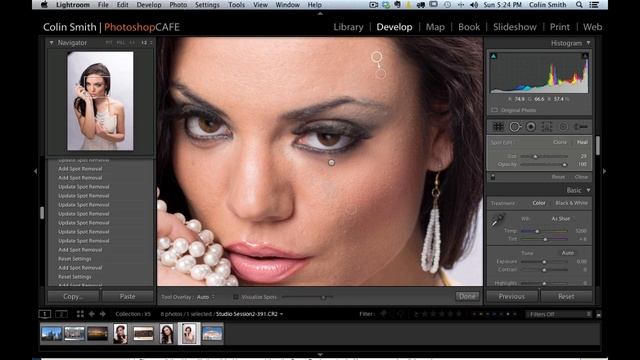Viewport: 640px width, 360px height.
Task: Toggle the Original Photo checkbox
Action: [x=494, y=110]
